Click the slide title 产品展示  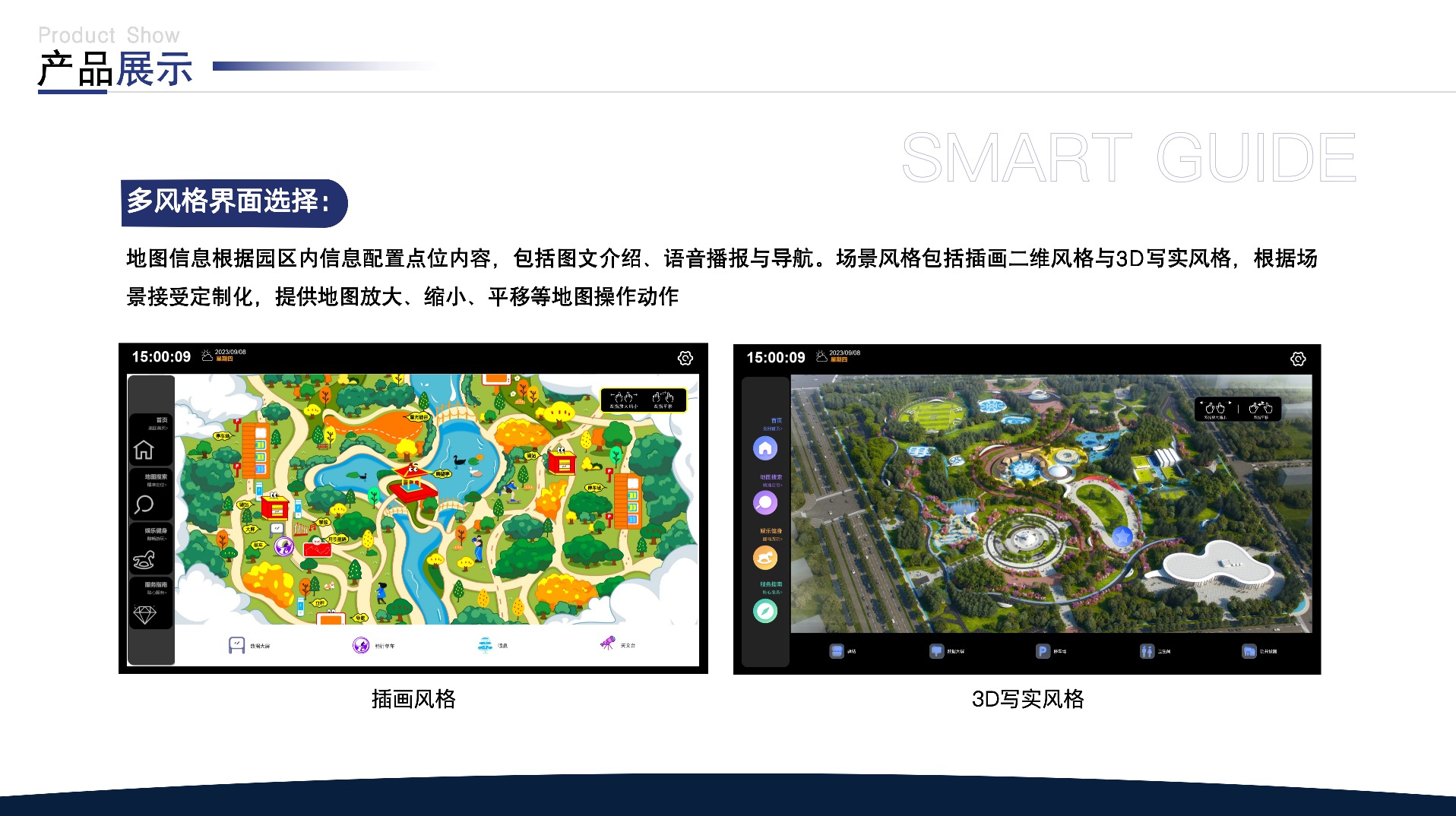pos(116,69)
